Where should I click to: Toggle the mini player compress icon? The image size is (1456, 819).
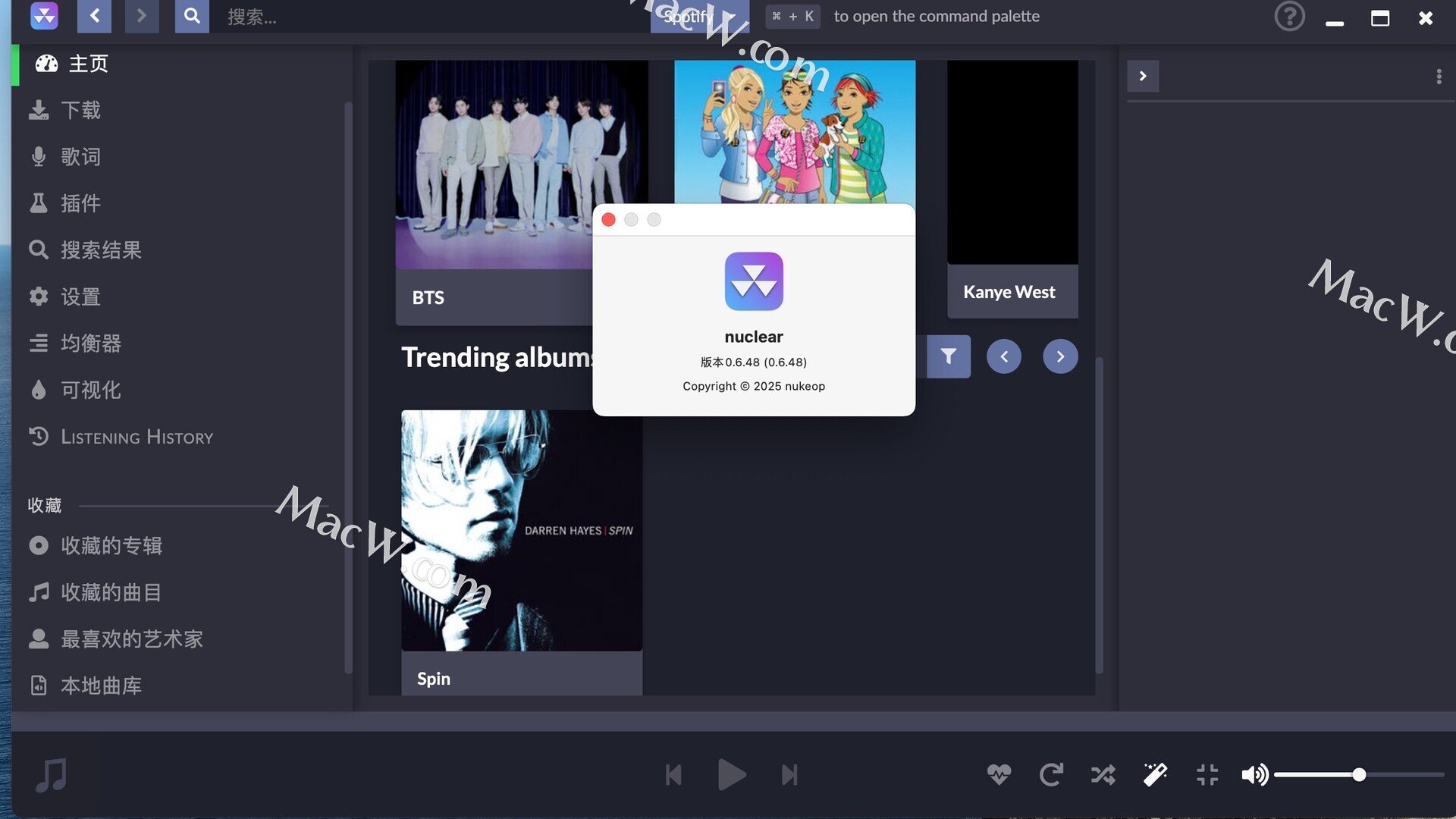(x=1207, y=775)
